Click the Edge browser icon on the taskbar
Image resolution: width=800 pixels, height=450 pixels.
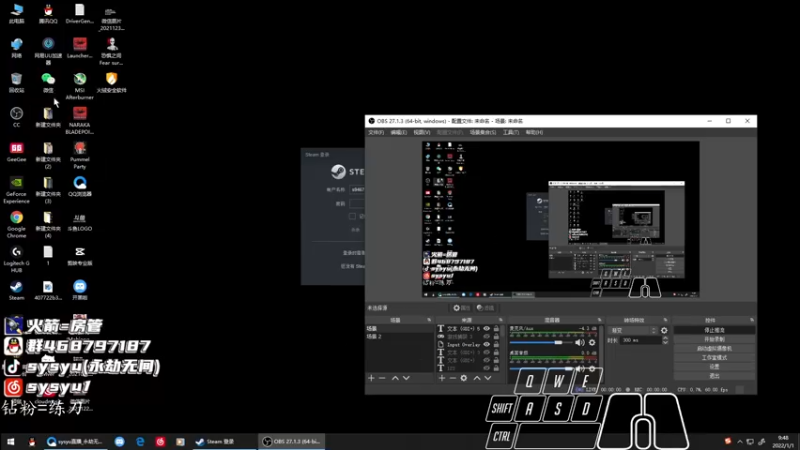(140, 442)
